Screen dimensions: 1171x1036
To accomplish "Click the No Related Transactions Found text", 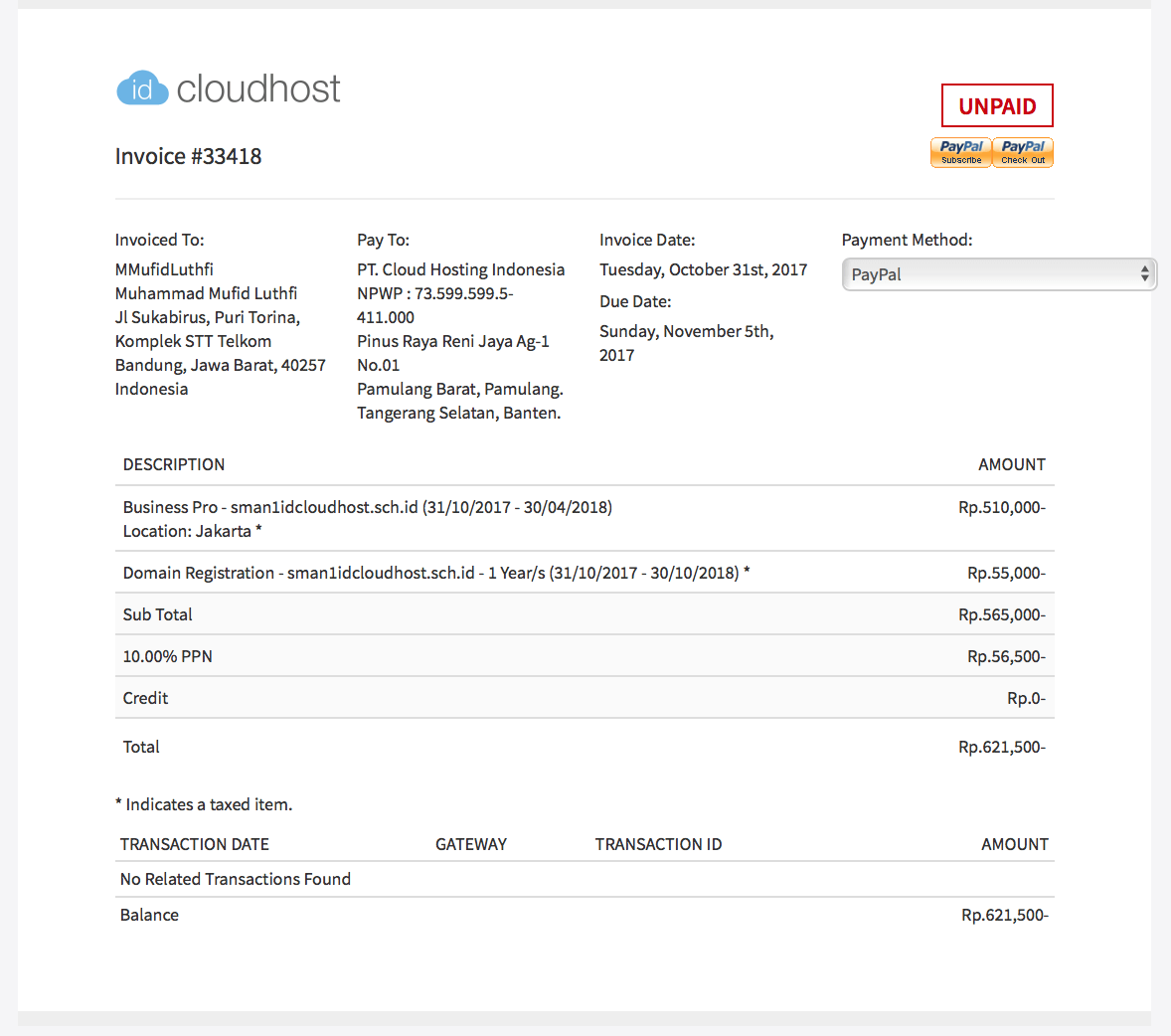I will [235, 879].
